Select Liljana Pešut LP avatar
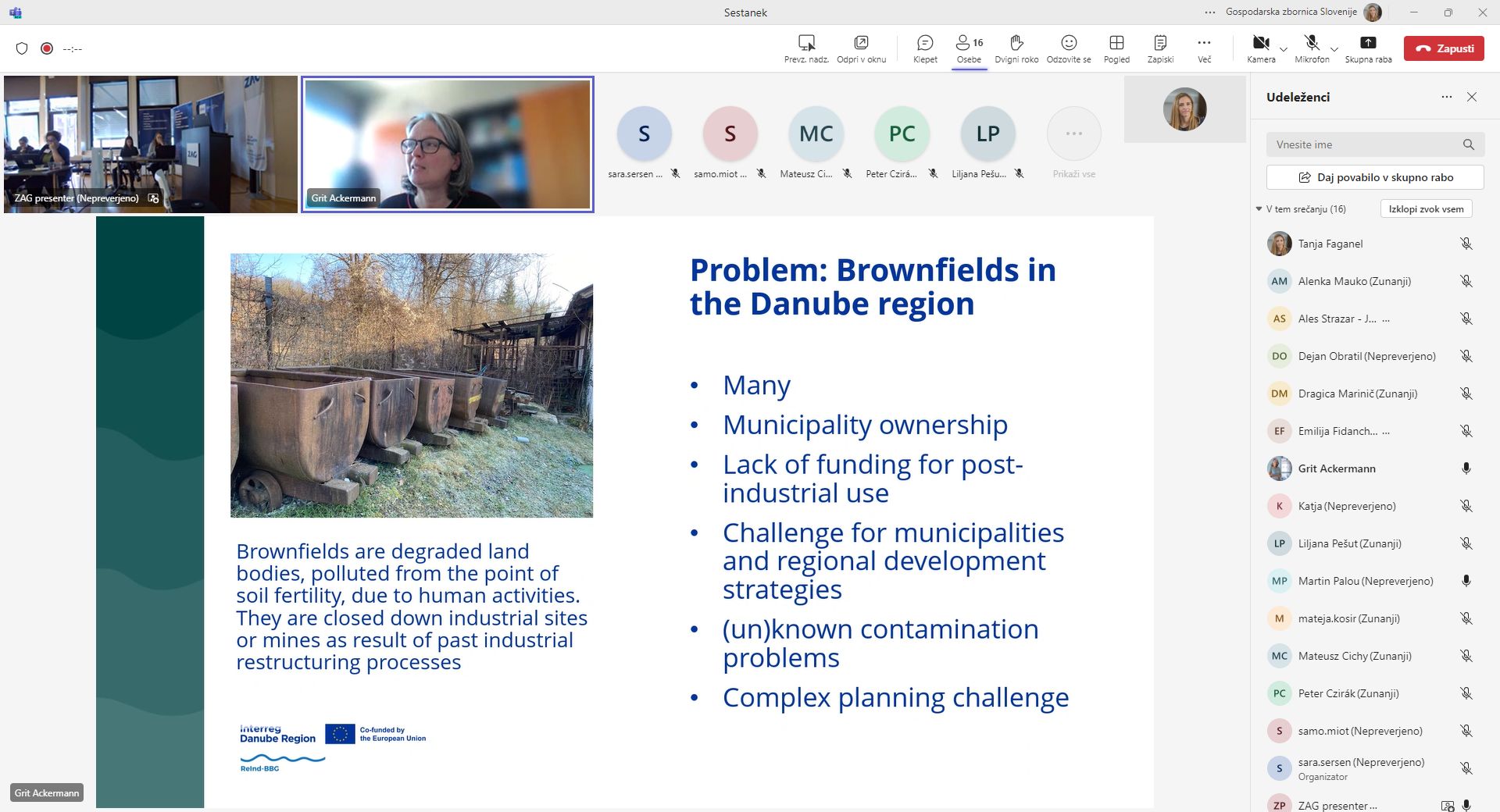Image resolution: width=1500 pixels, height=812 pixels. tap(987, 134)
